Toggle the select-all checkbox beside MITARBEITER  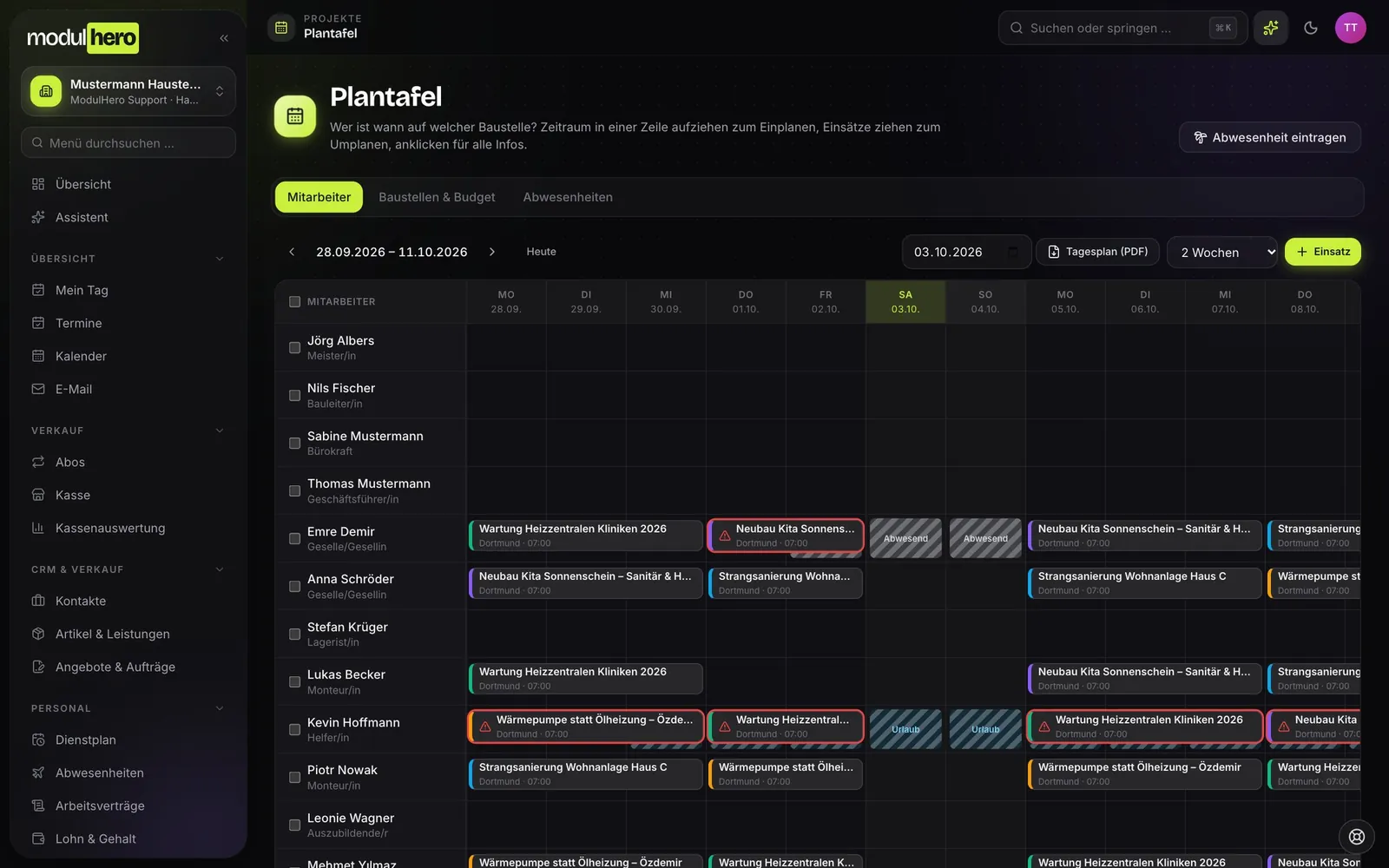(x=294, y=302)
